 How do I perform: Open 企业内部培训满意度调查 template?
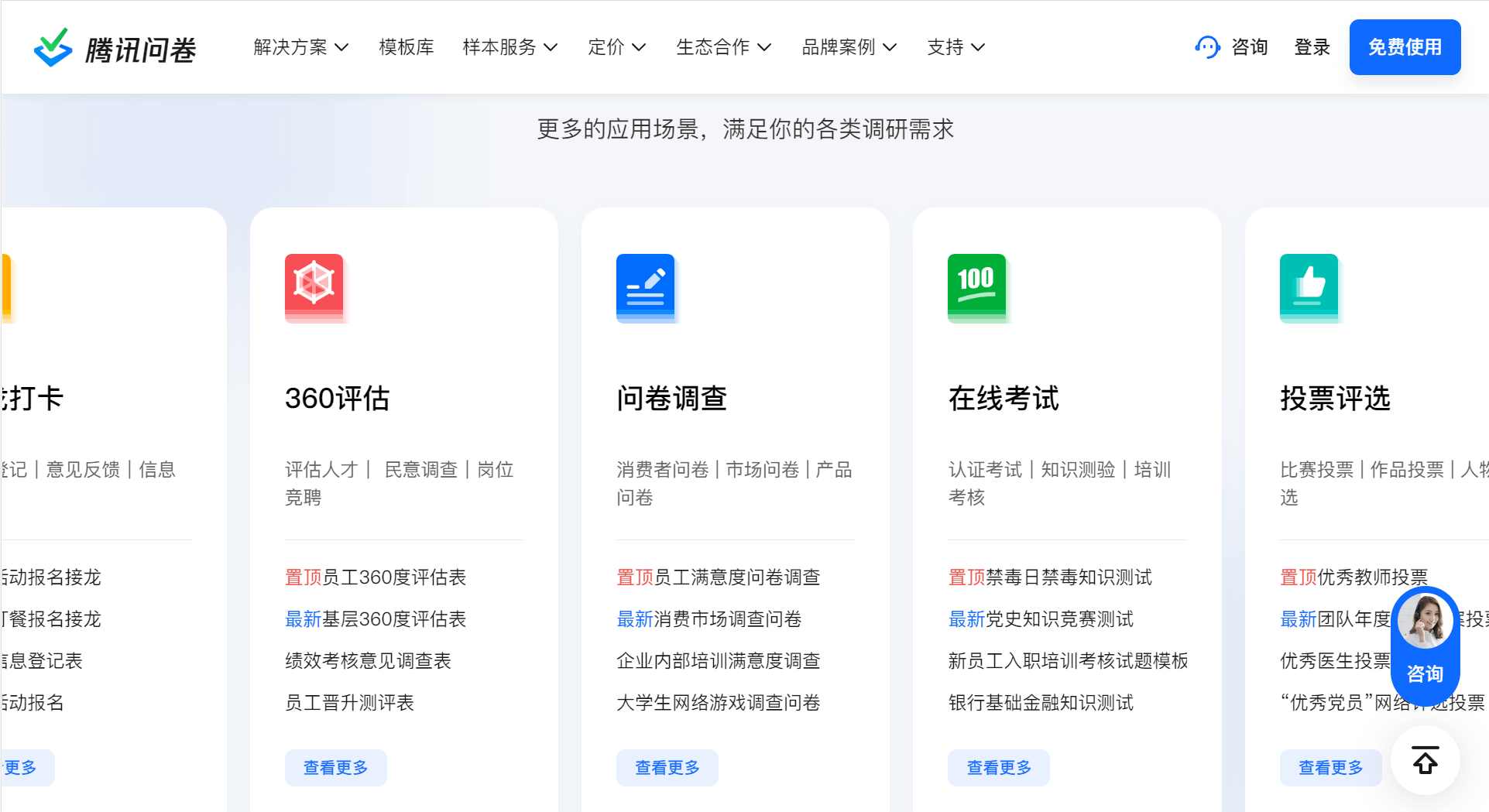tap(719, 660)
